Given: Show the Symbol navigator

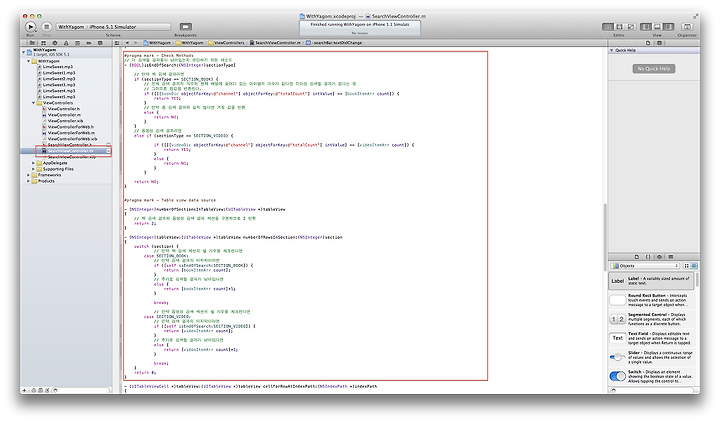Looking at the screenshot, I should pyautogui.click(x=44, y=43).
